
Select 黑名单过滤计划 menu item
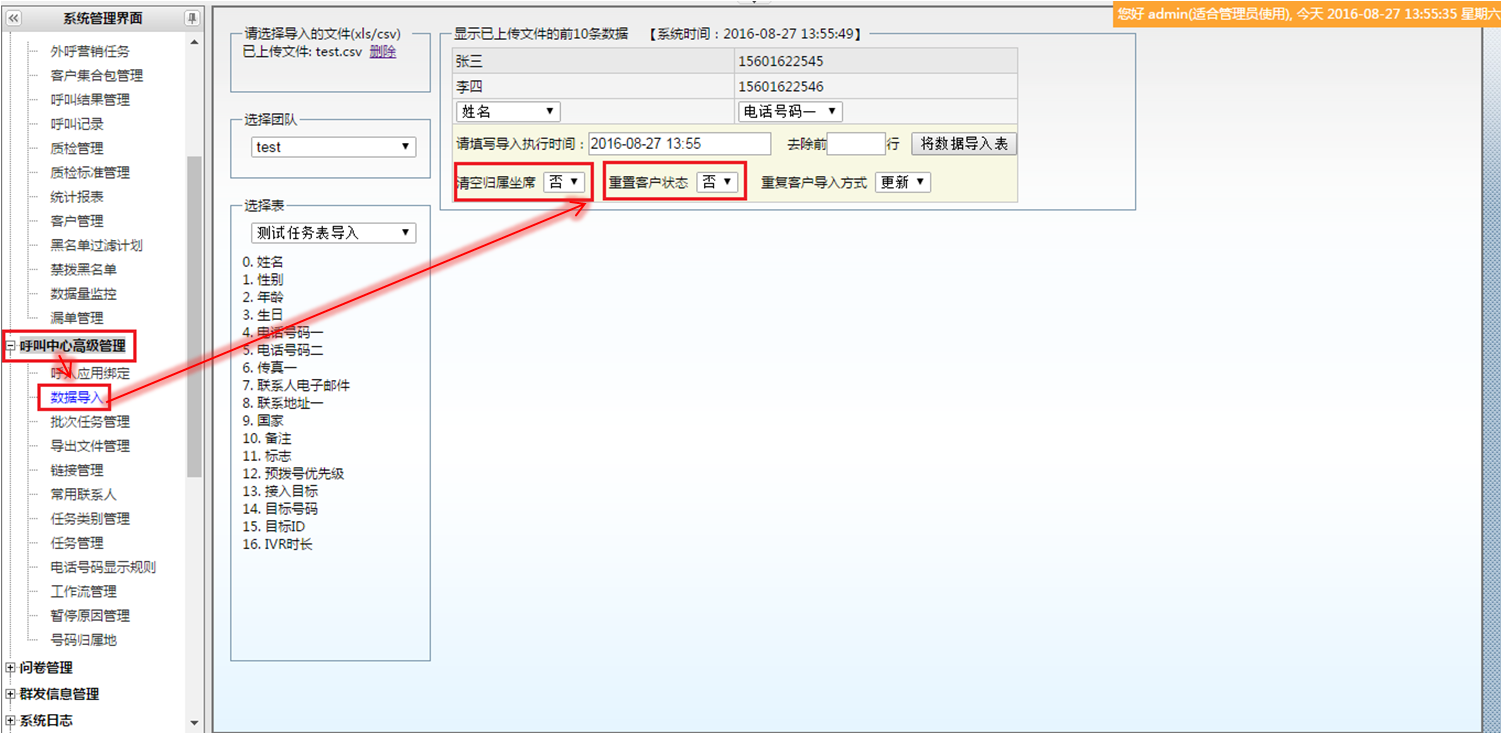point(96,245)
